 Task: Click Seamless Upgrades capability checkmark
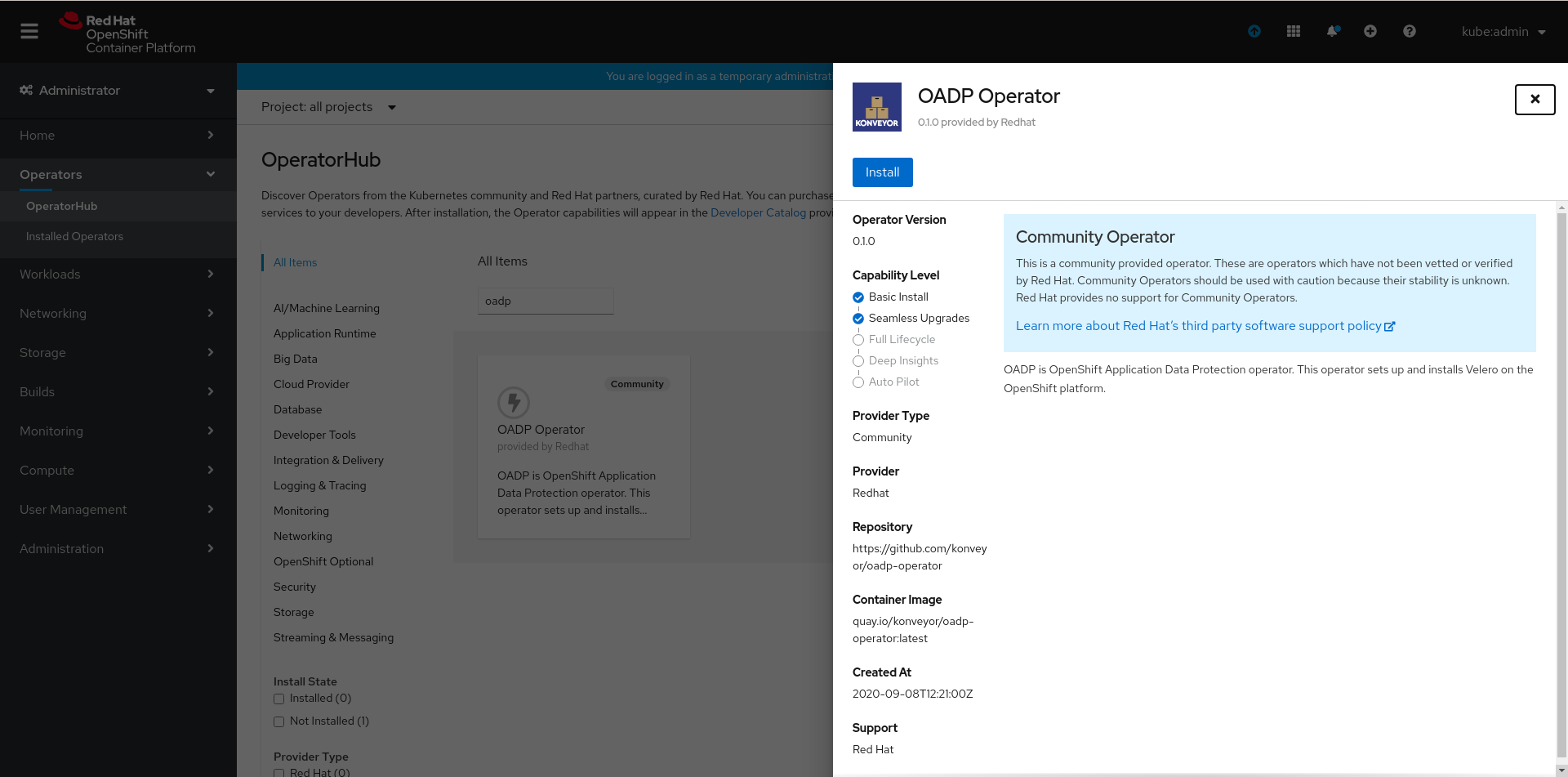(858, 319)
